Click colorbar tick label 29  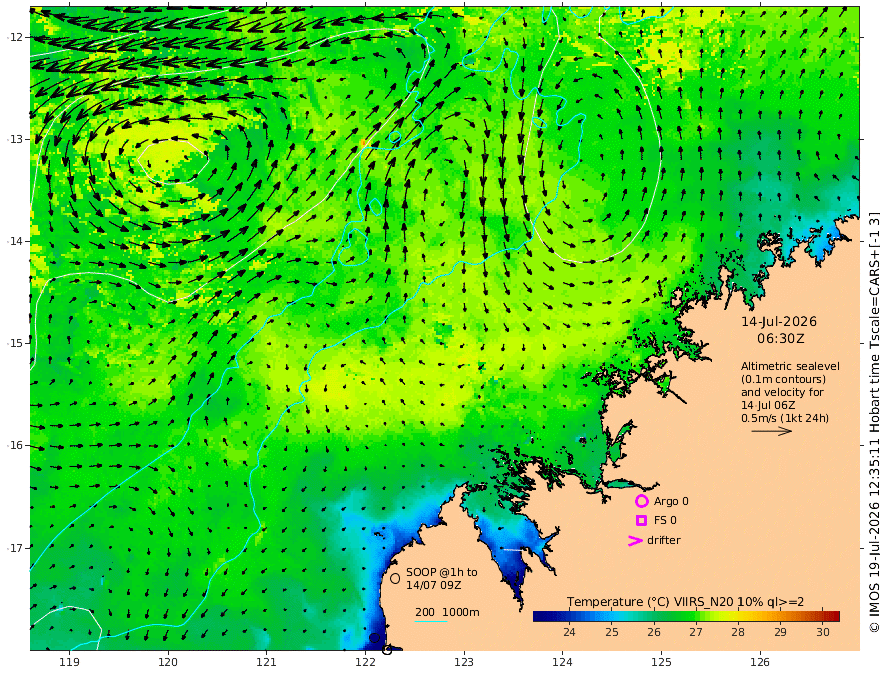(x=780, y=632)
